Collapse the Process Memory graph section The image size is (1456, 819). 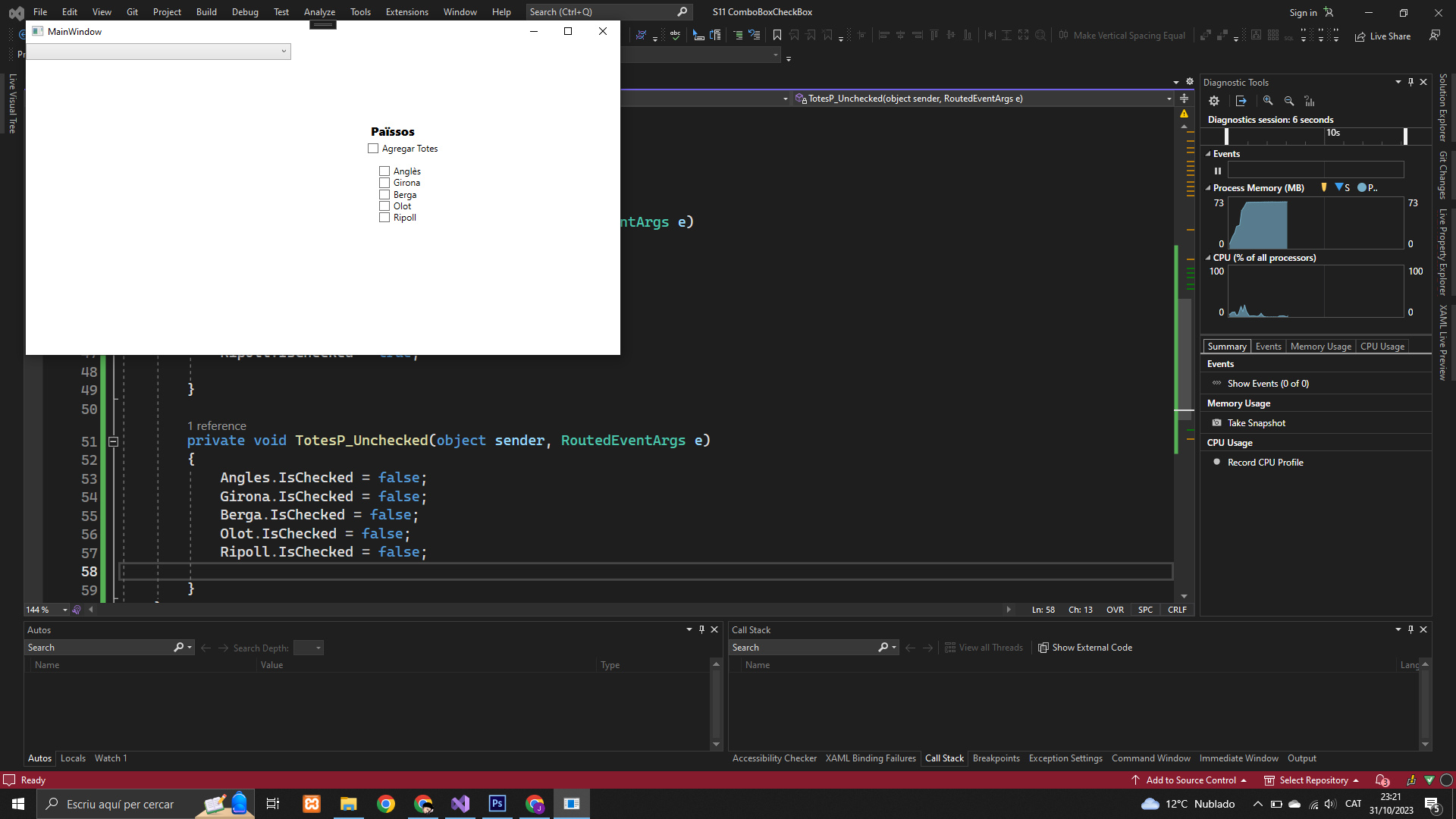[1208, 188]
